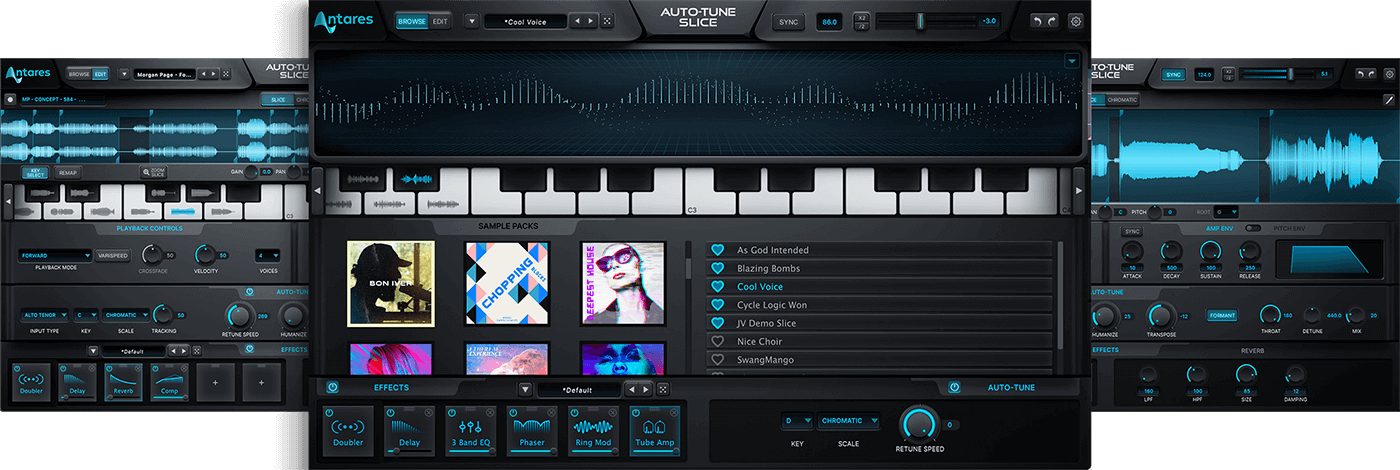Viewport: 1400px width, 470px height.
Task: Select the Ring Mod effect module
Action: (x=594, y=430)
